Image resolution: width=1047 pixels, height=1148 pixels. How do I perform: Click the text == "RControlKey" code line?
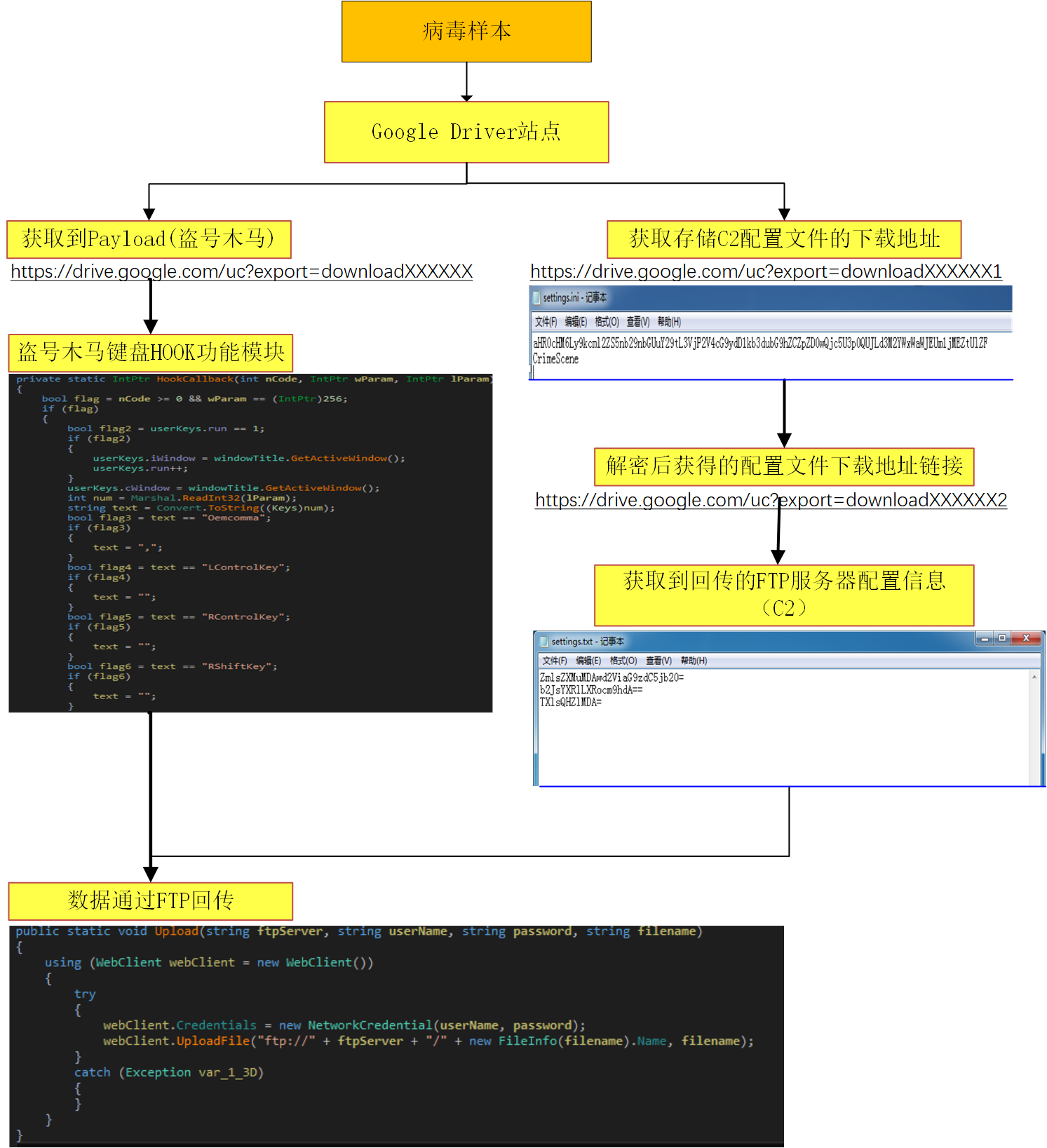pos(179,617)
